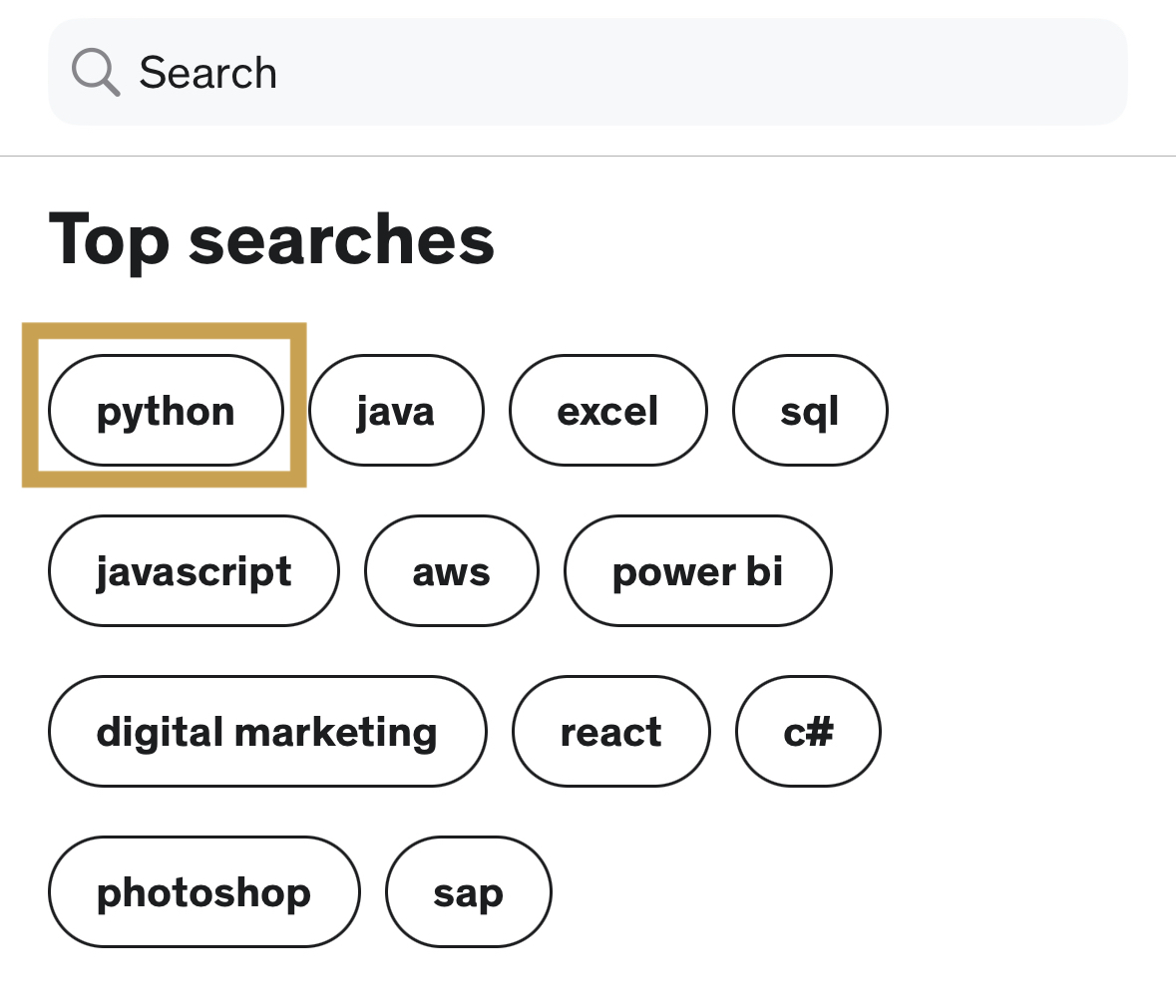Select the python top search chip
This screenshot has height=1008, width=1176.
[x=166, y=411]
